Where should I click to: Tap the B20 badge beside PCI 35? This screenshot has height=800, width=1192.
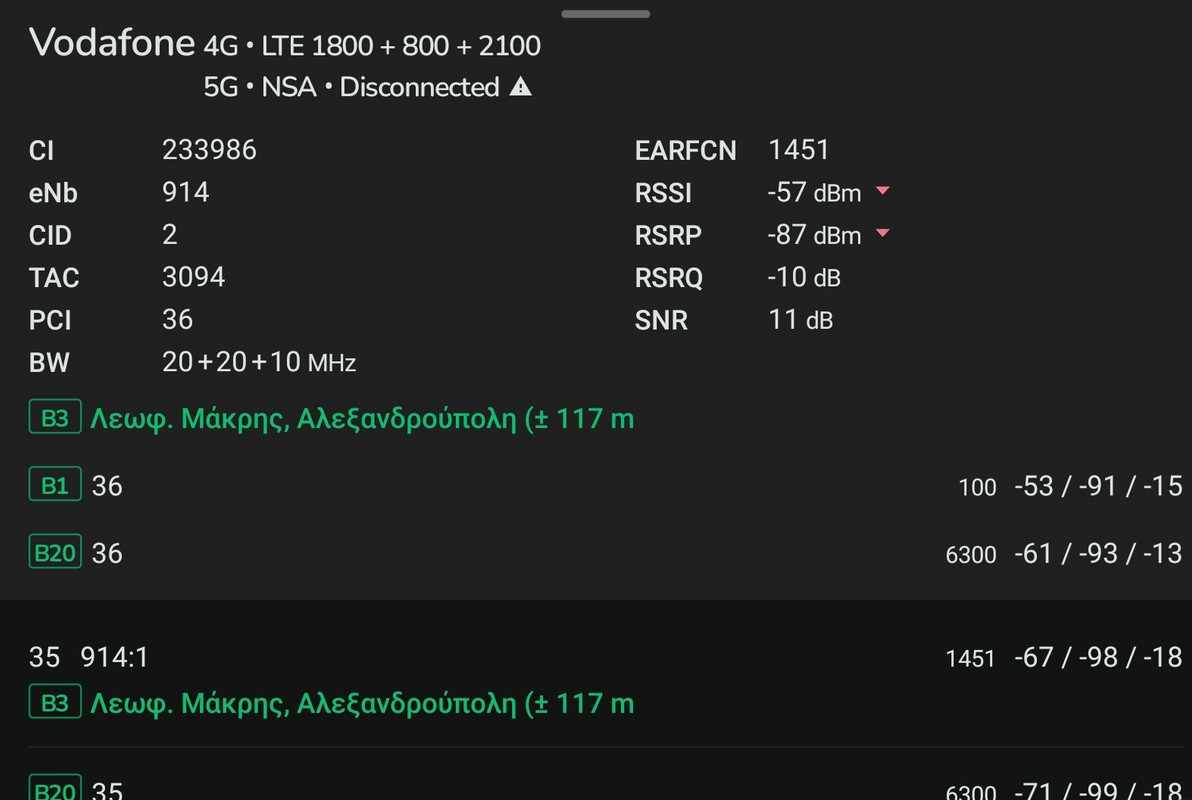55,789
